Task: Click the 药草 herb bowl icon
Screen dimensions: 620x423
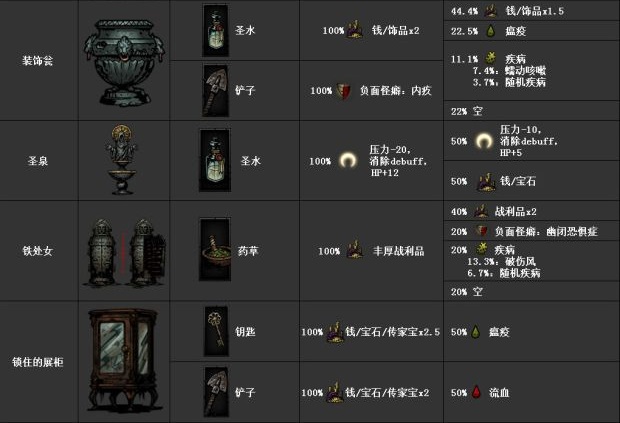Action: (x=215, y=250)
